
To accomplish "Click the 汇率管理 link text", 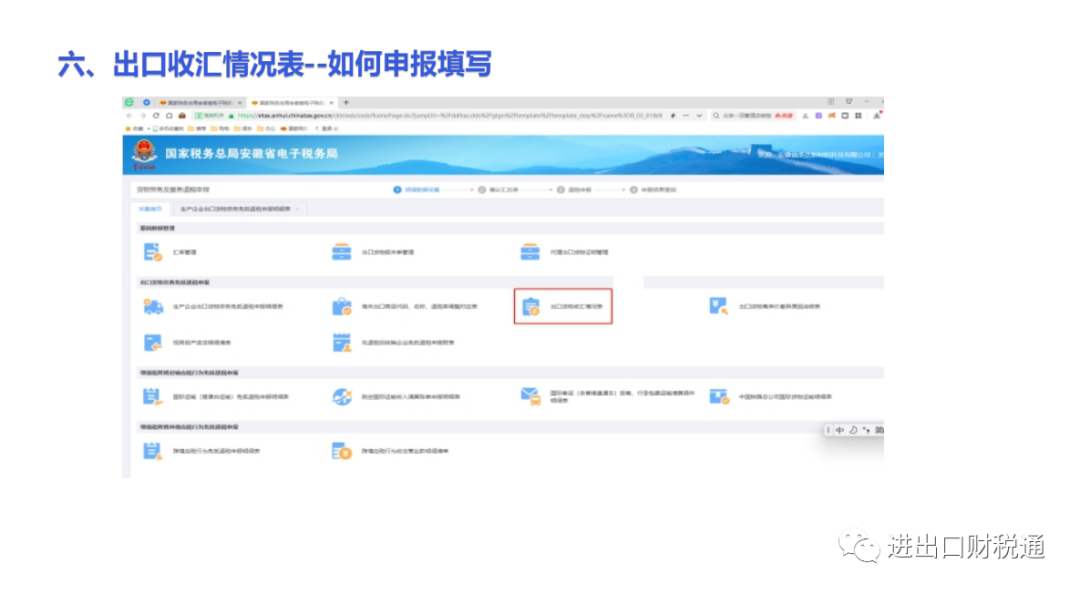I will click(185, 252).
